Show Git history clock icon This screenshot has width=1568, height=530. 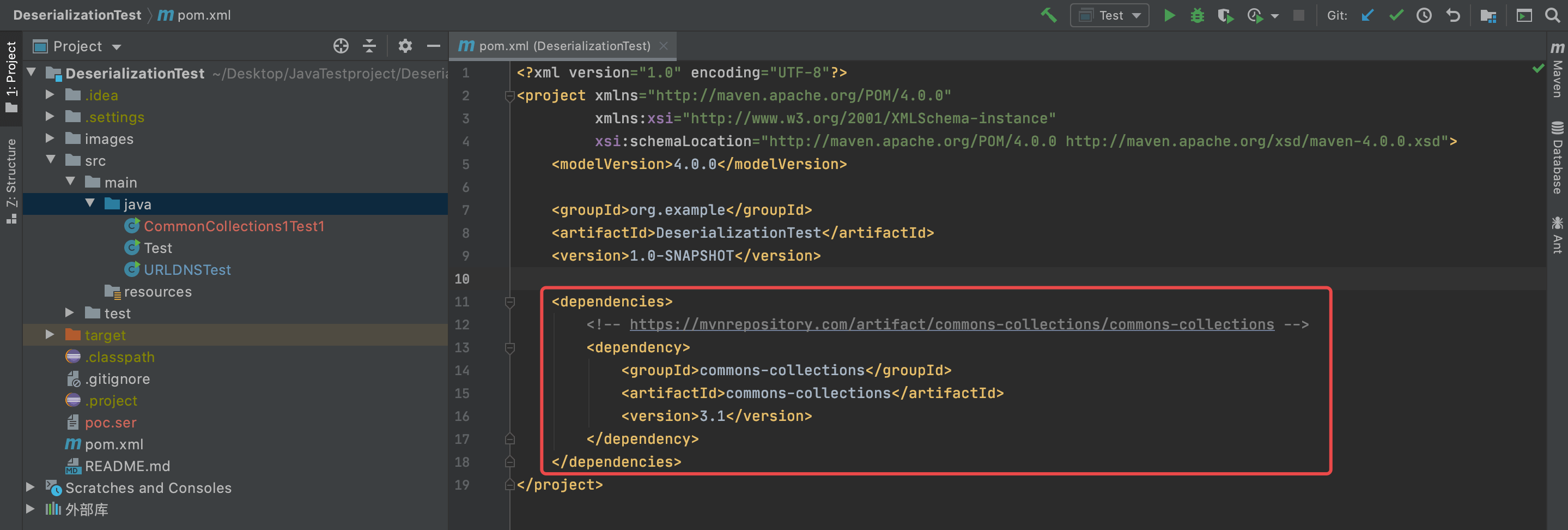pos(1424,15)
